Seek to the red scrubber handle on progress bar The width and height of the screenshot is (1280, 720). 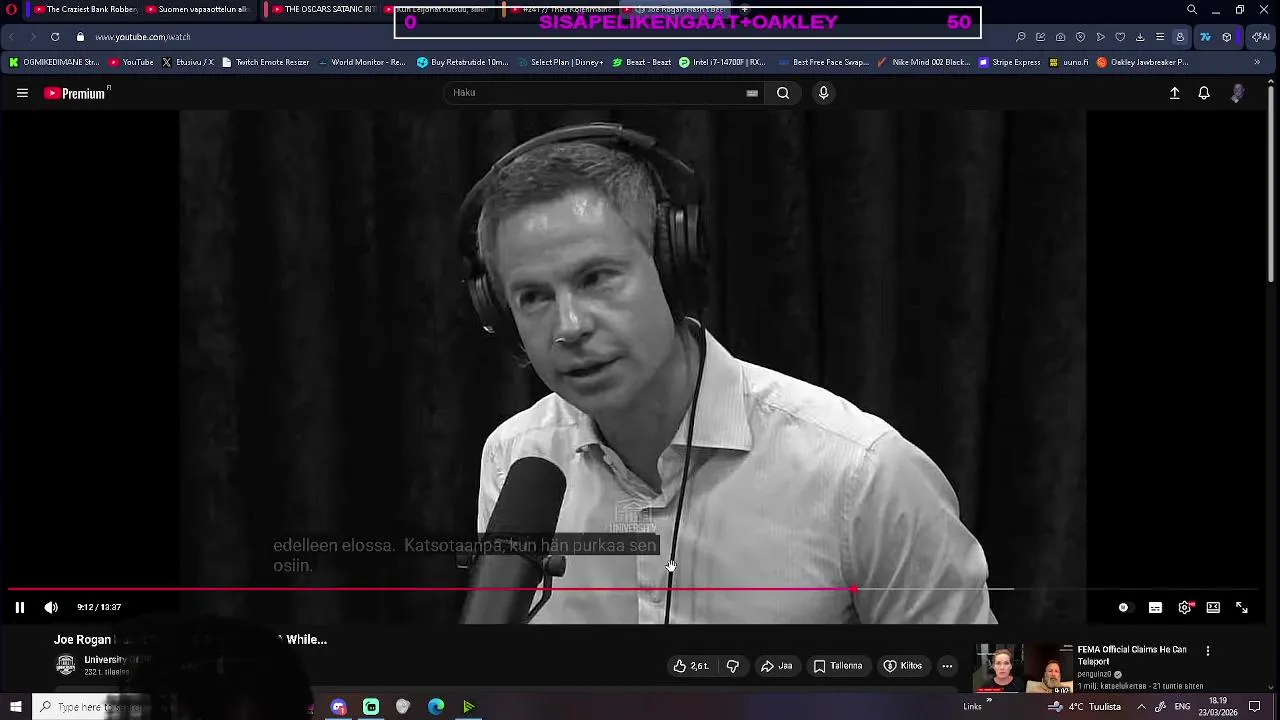[853, 589]
